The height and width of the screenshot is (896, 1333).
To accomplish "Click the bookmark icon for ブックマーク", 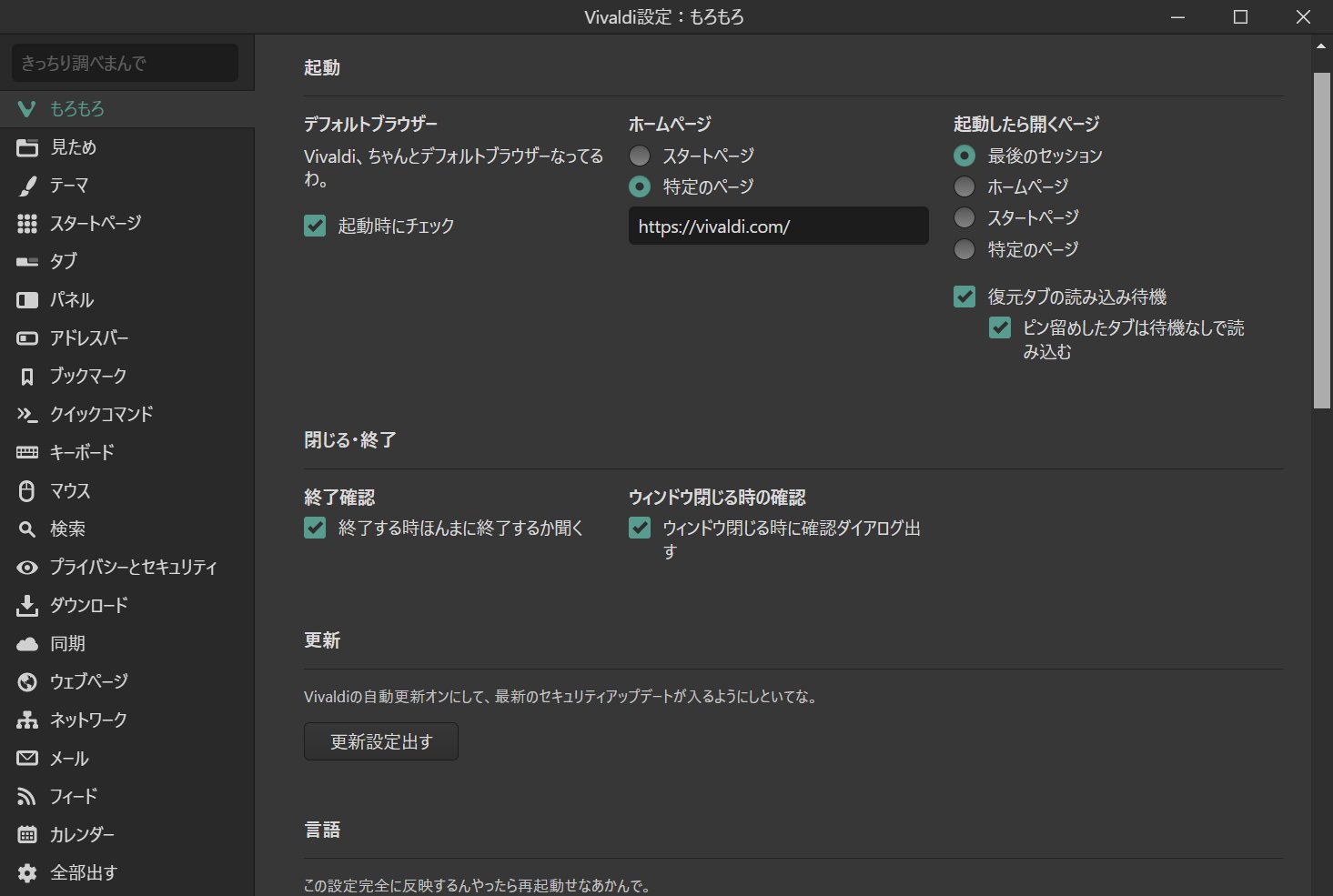I will click(27, 377).
